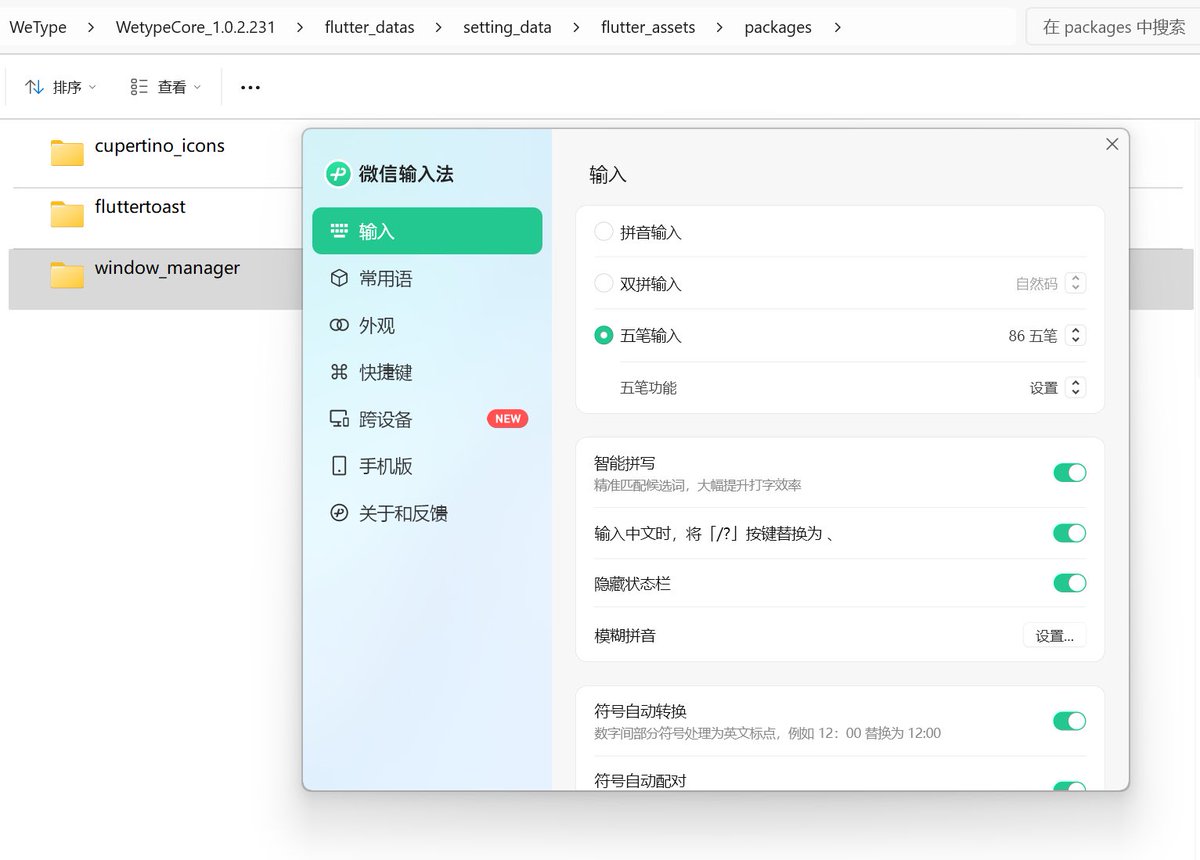
Task: Click overlapping circles icon beside 外观
Action: coord(339,325)
